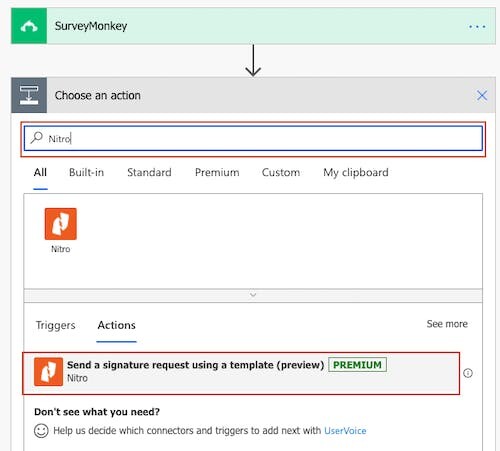Switch to the Built-in tab
500x451 pixels.
tap(87, 173)
